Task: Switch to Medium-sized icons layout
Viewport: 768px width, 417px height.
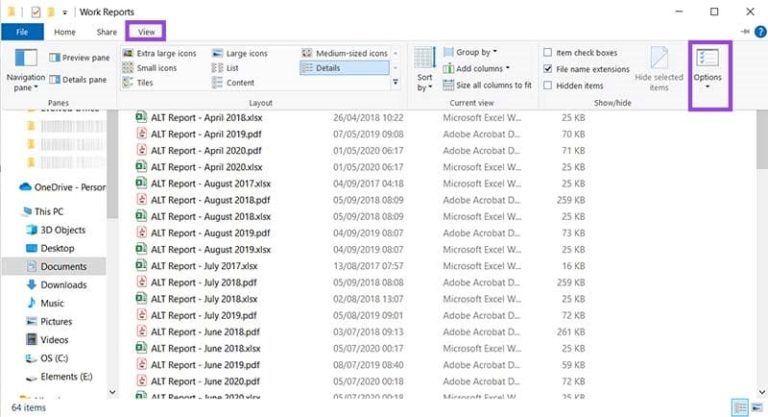Action: (345, 53)
